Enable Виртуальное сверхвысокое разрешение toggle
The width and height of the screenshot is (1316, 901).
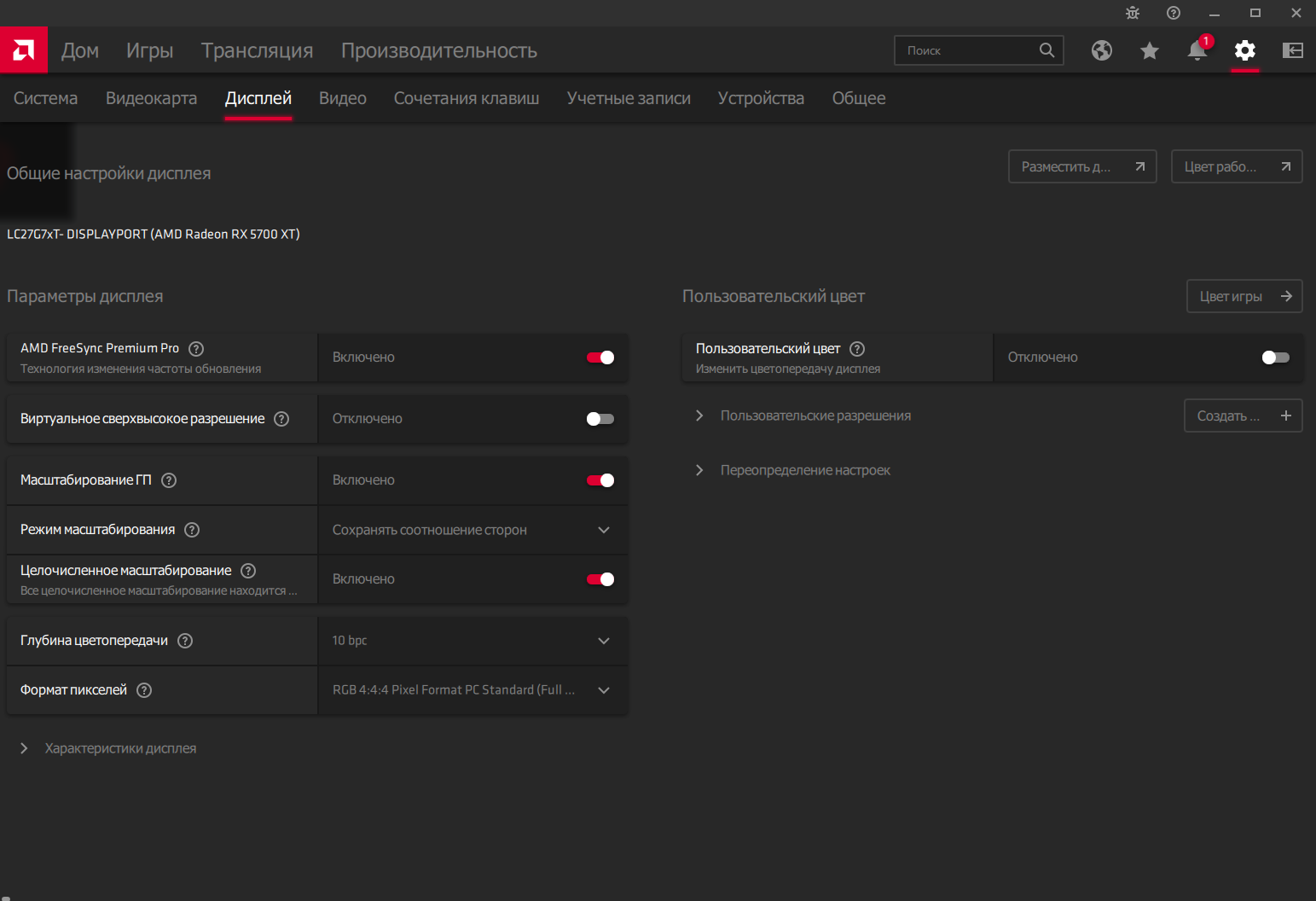600,419
